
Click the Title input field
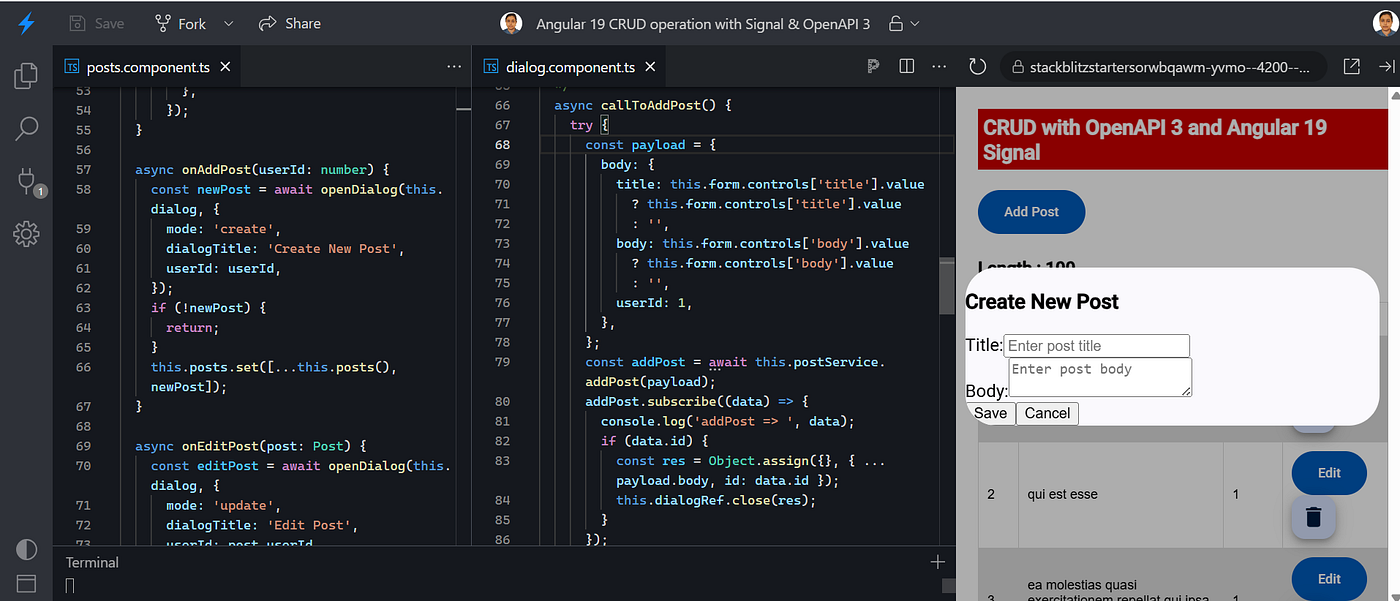pos(1096,346)
